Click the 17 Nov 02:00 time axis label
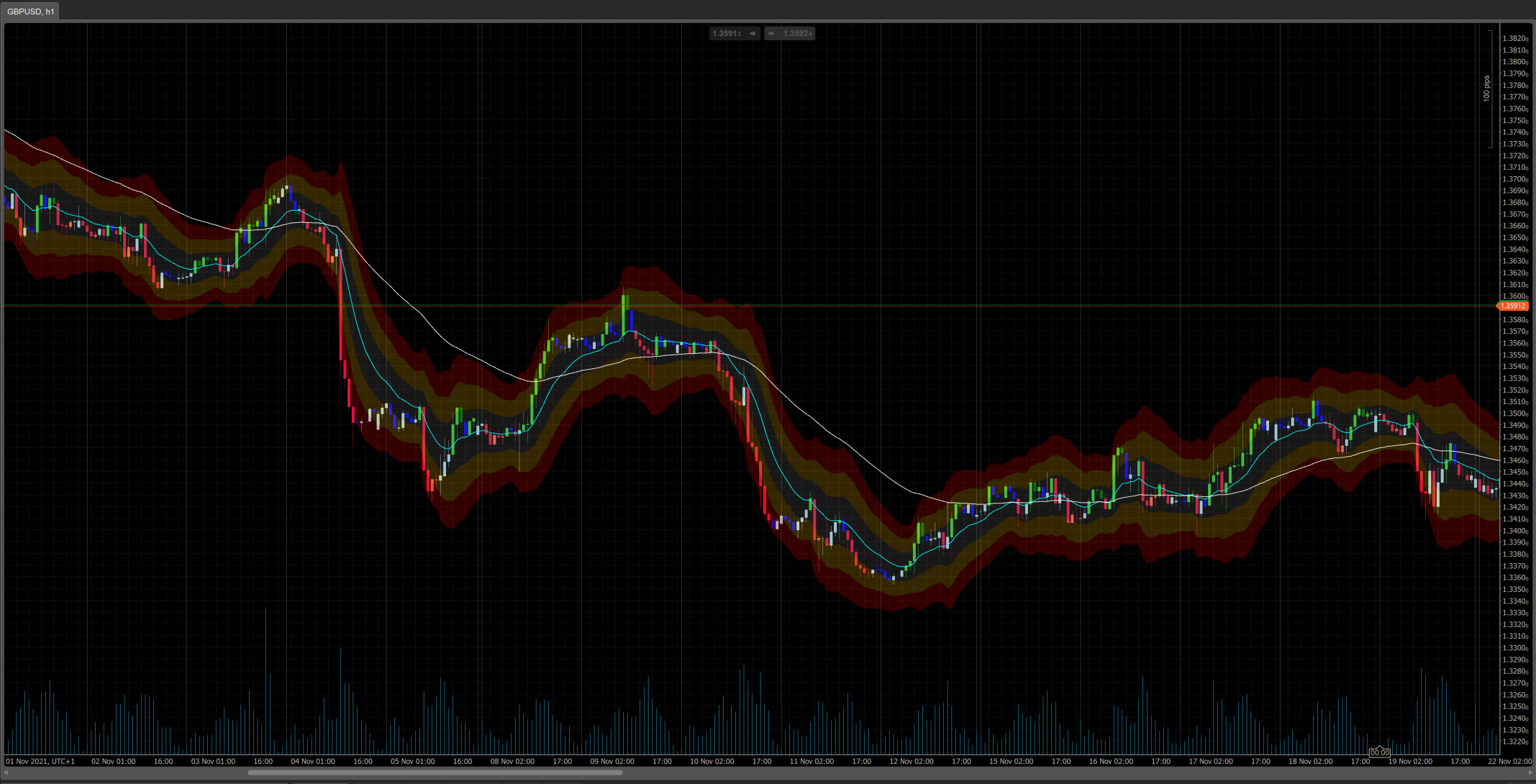This screenshot has height=784, width=1536. pos(1211,761)
